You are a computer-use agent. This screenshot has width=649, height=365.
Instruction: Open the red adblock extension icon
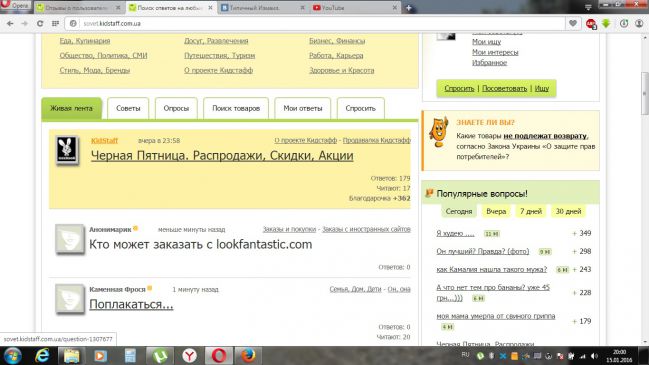pos(591,24)
